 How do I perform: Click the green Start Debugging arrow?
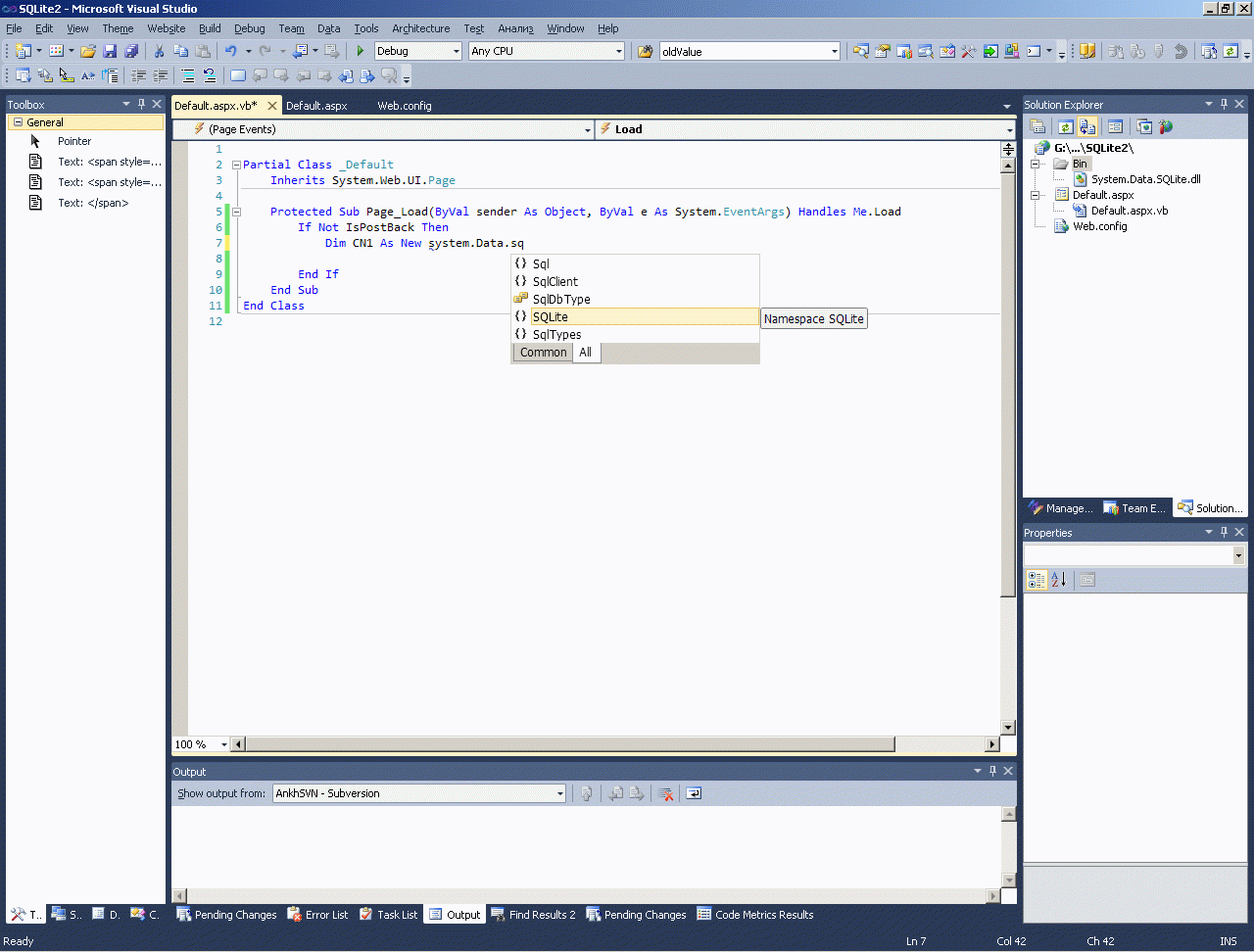click(361, 51)
